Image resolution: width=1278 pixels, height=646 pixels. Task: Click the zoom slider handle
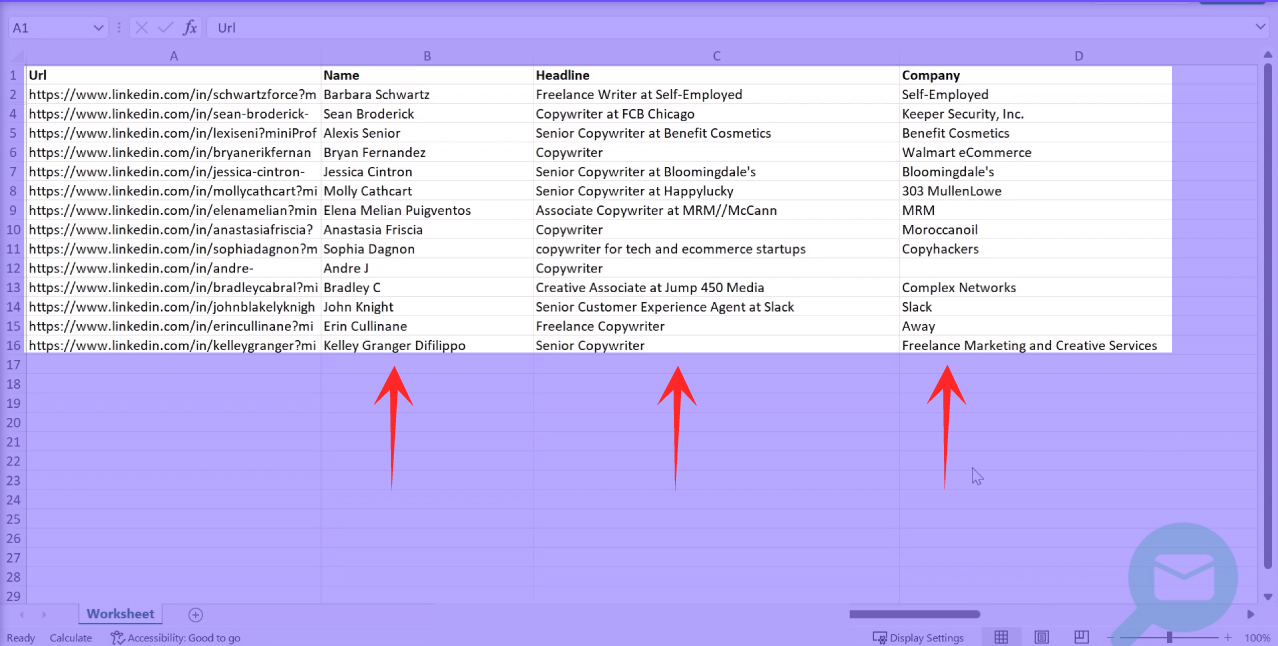1169,638
